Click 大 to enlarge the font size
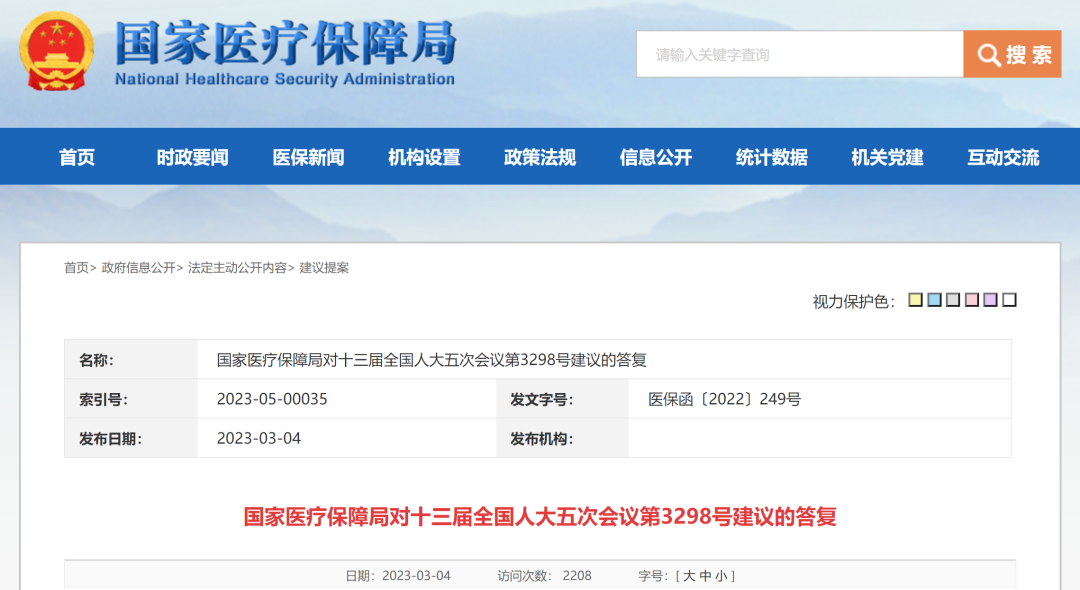The width and height of the screenshot is (1080, 590). pos(689,575)
